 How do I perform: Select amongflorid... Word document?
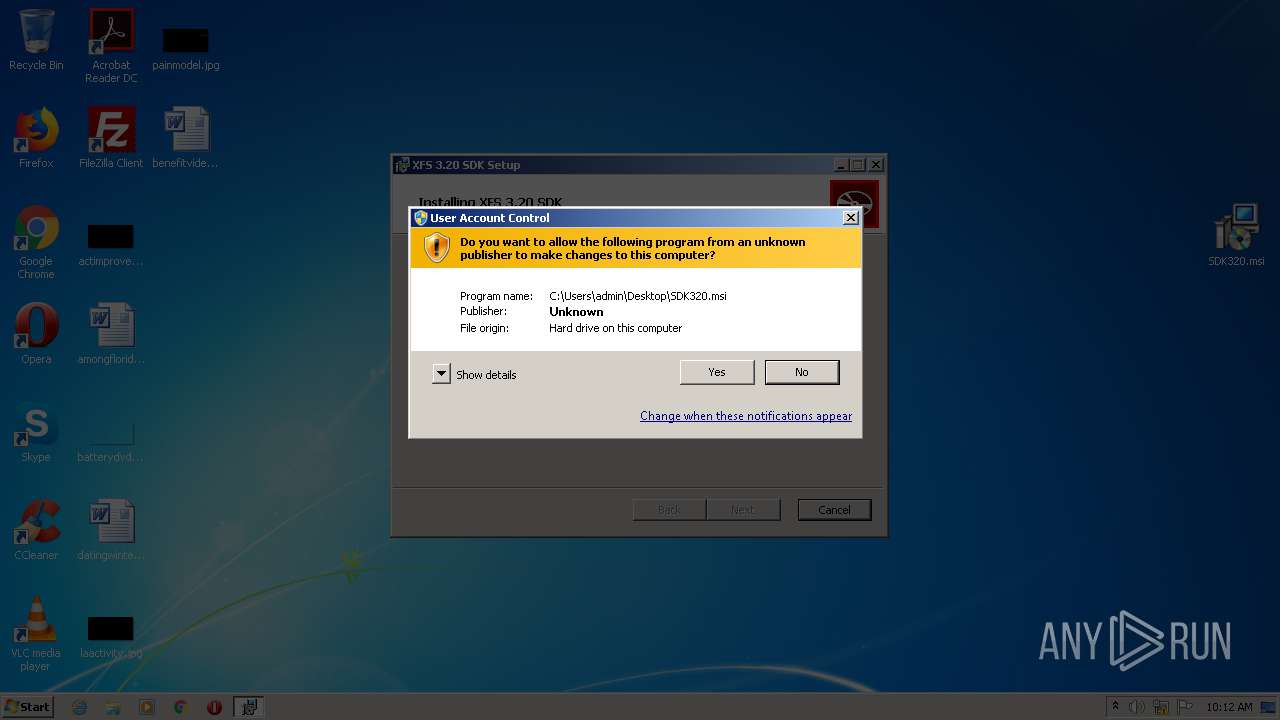[x=111, y=334]
